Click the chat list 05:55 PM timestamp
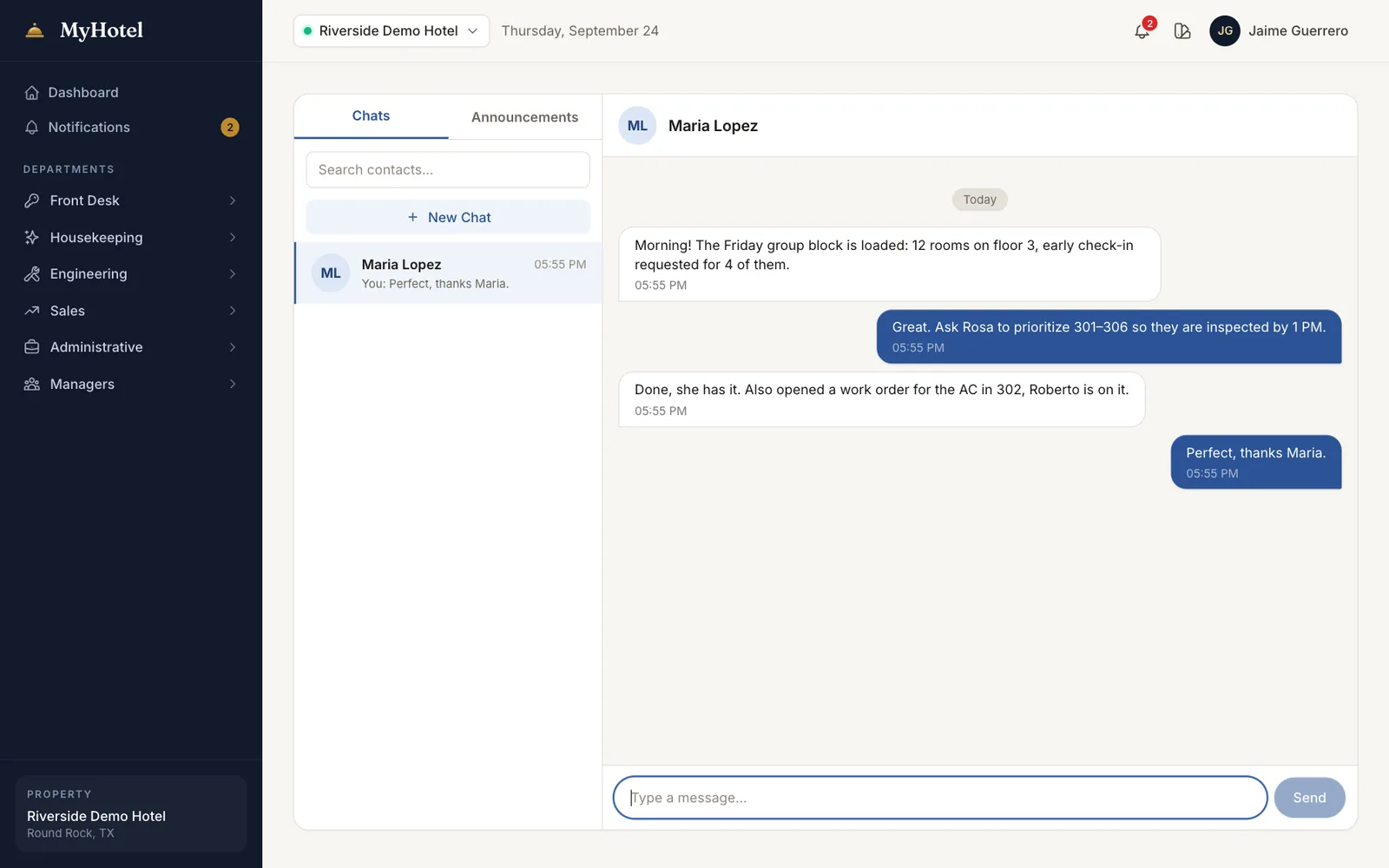 click(x=560, y=265)
